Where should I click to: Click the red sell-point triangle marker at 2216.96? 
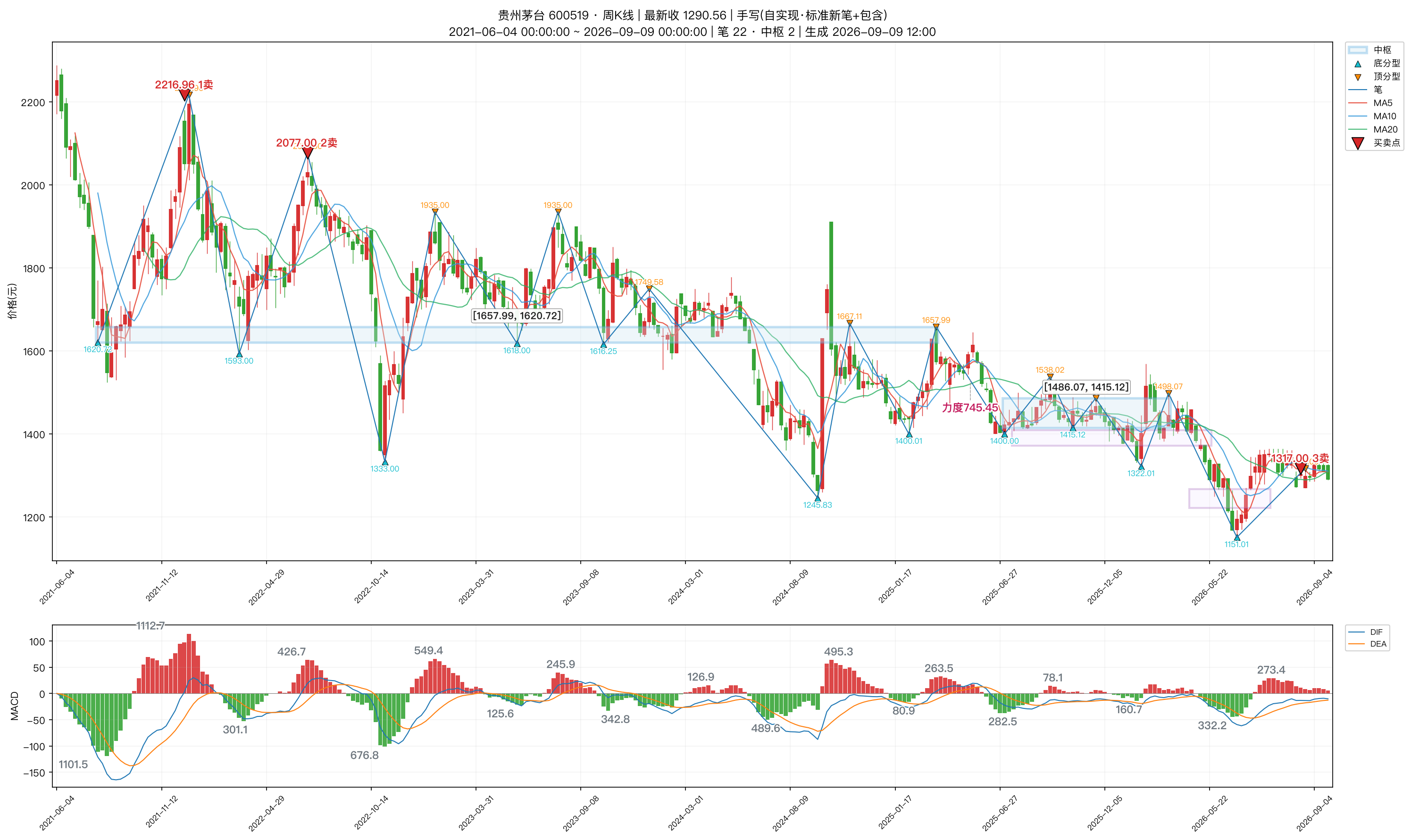point(184,95)
